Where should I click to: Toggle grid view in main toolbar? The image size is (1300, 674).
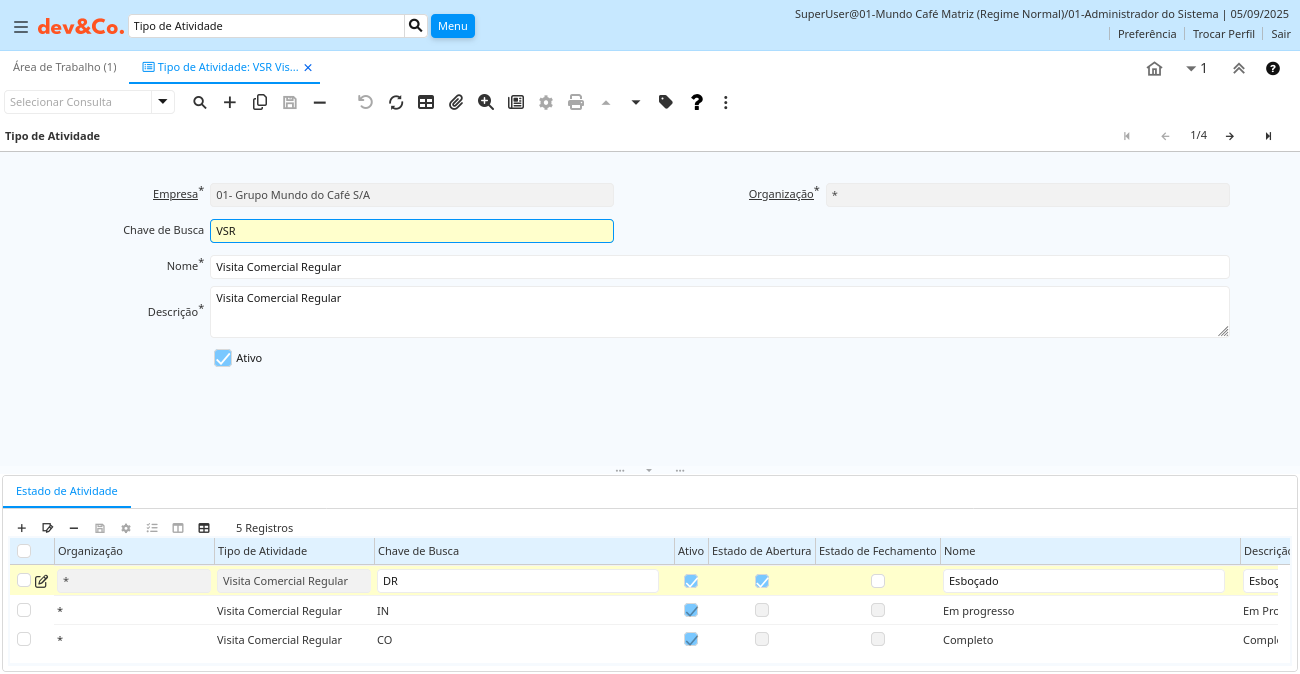(x=426, y=102)
